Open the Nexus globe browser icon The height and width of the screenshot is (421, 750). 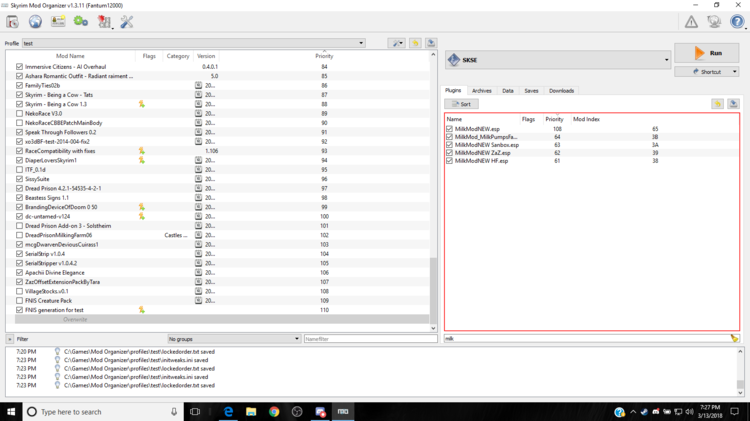coord(35,22)
